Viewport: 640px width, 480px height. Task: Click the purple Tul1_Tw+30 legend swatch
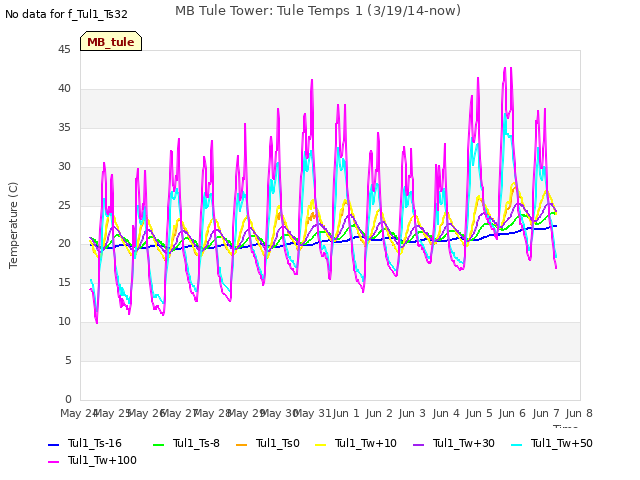(419, 444)
